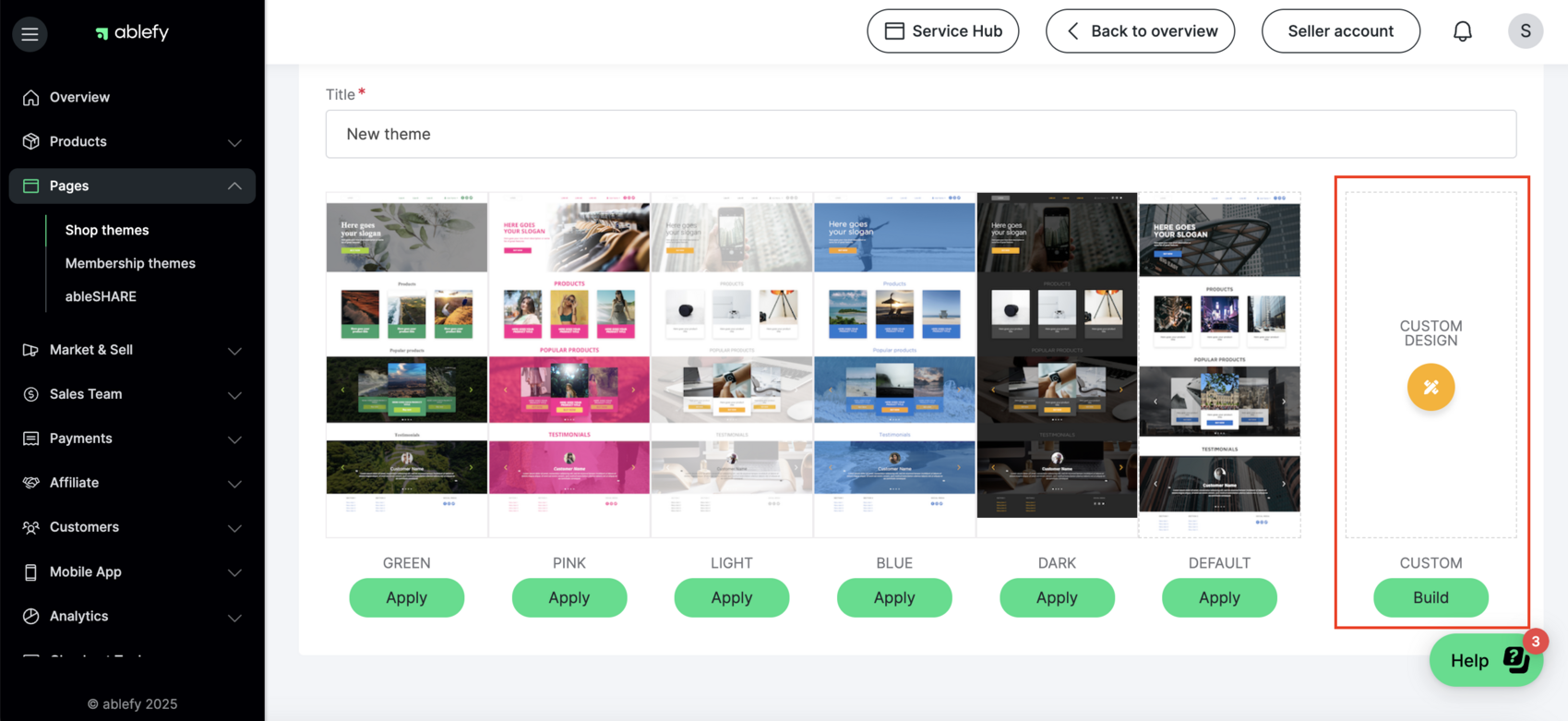Build a CUSTOM theme
Viewport: 1568px width, 721px height.
(x=1430, y=597)
